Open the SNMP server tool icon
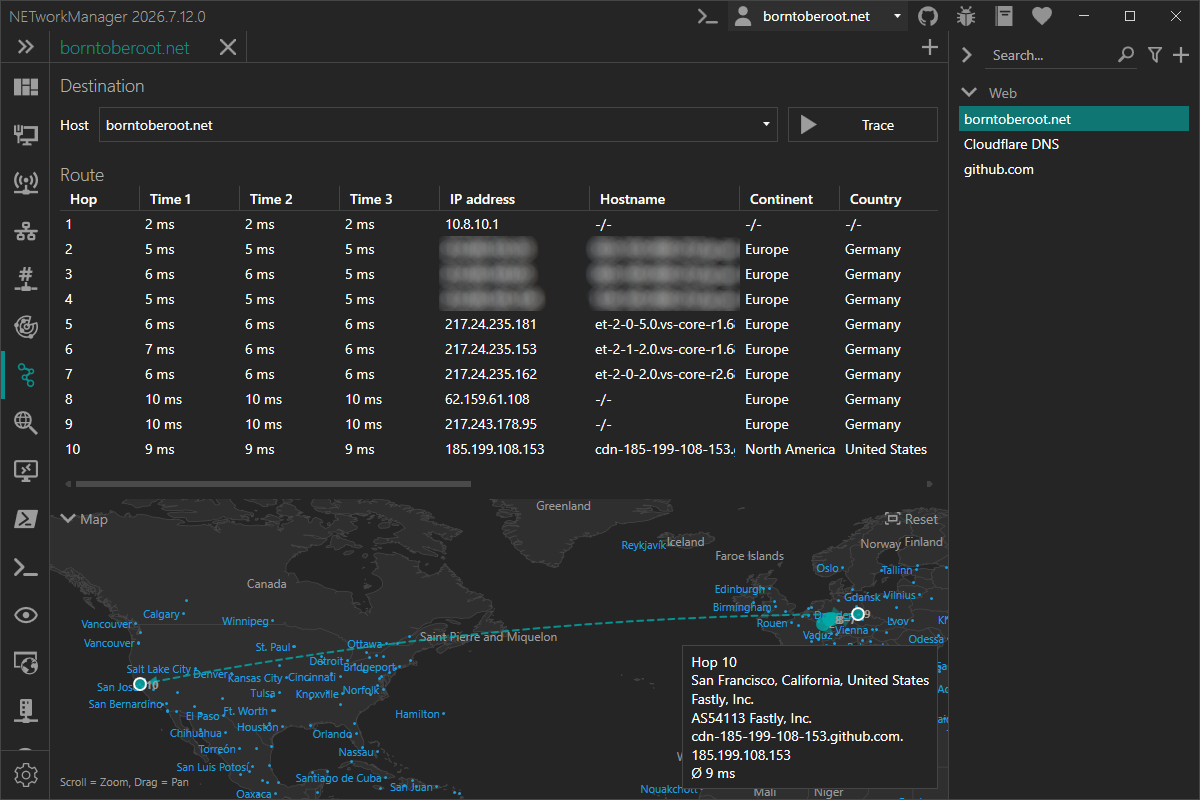The width and height of the screenshot is (1200, 800). tap(26, 711)
